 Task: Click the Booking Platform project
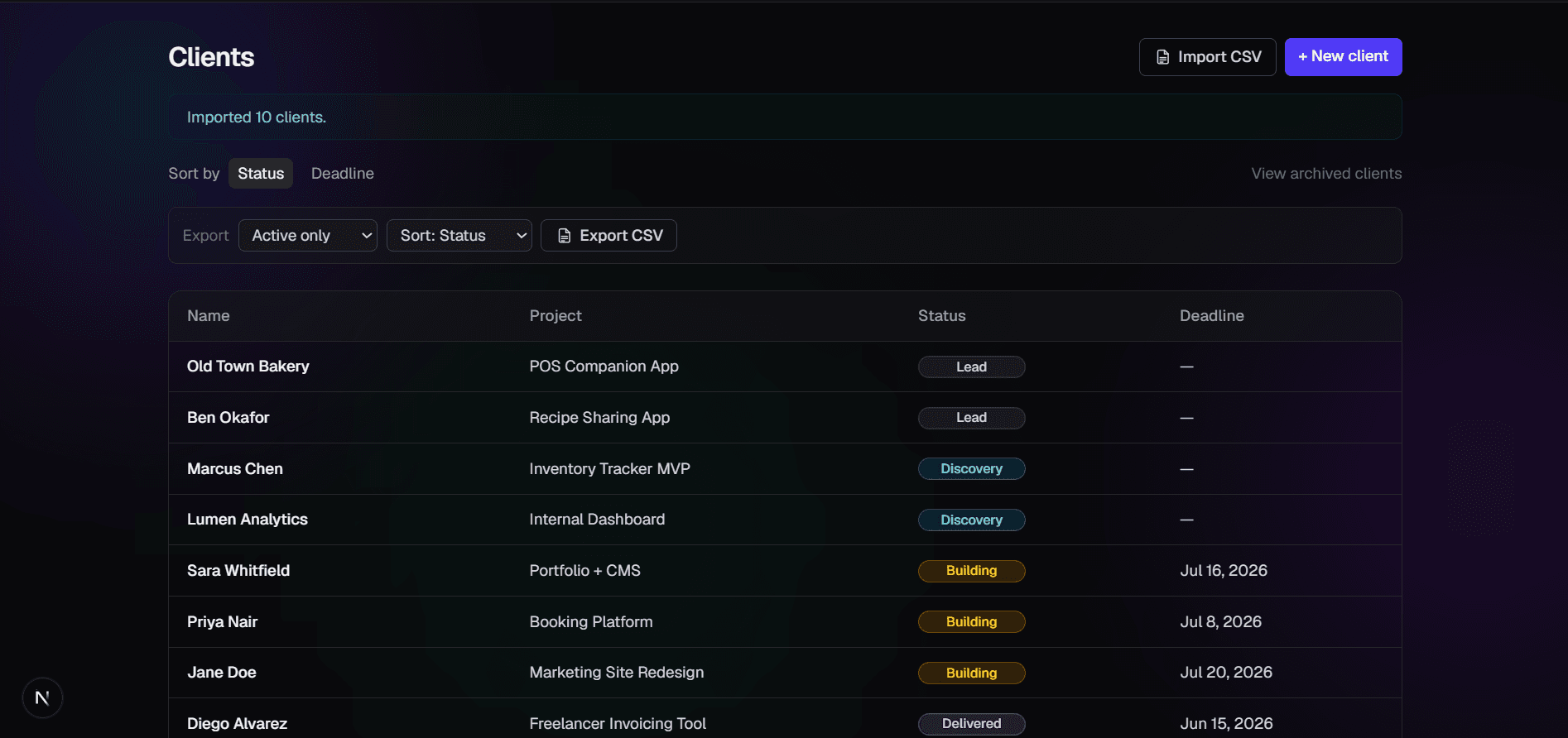pos(591,622)
